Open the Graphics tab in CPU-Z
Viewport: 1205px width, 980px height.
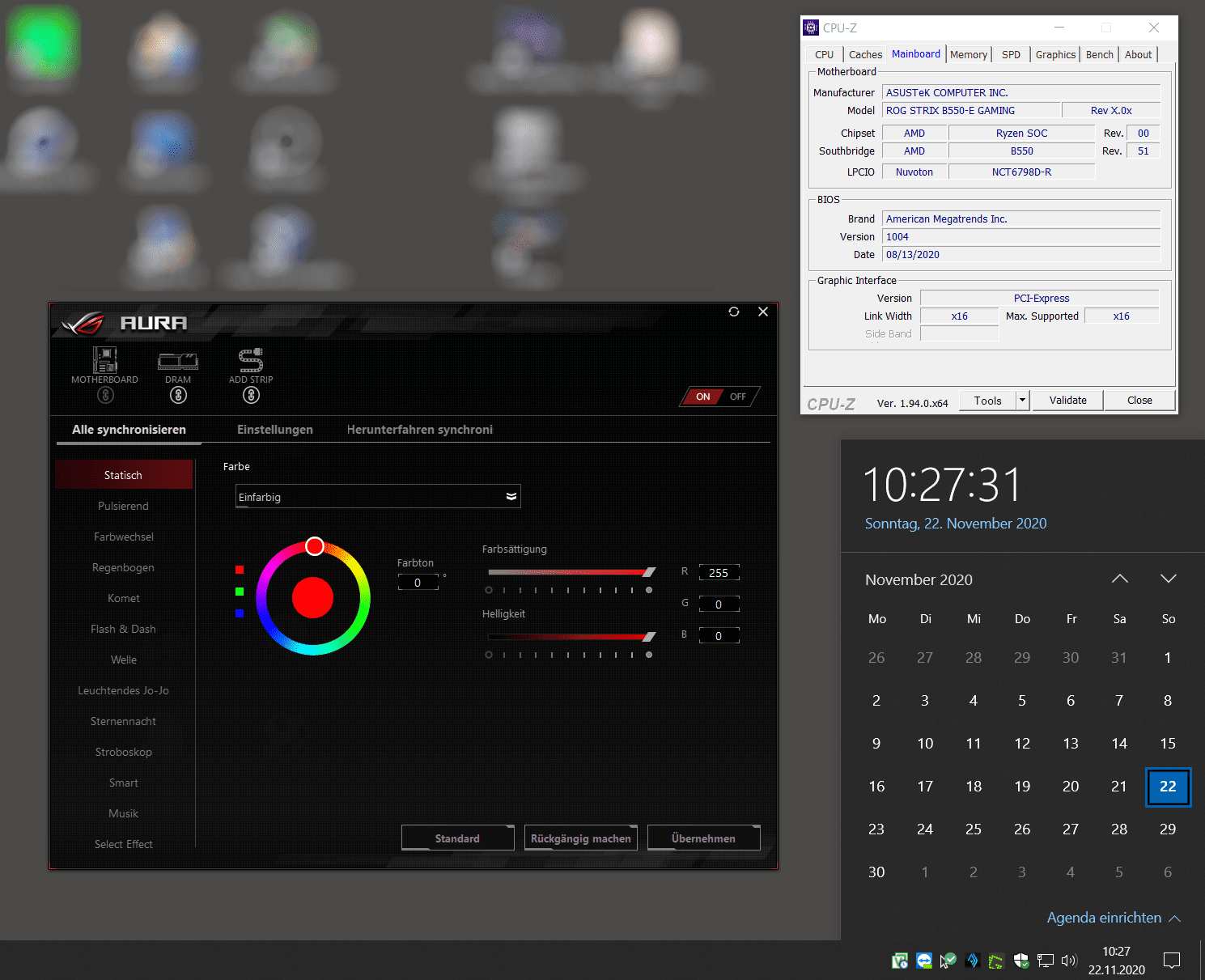tap(1055, 54)
